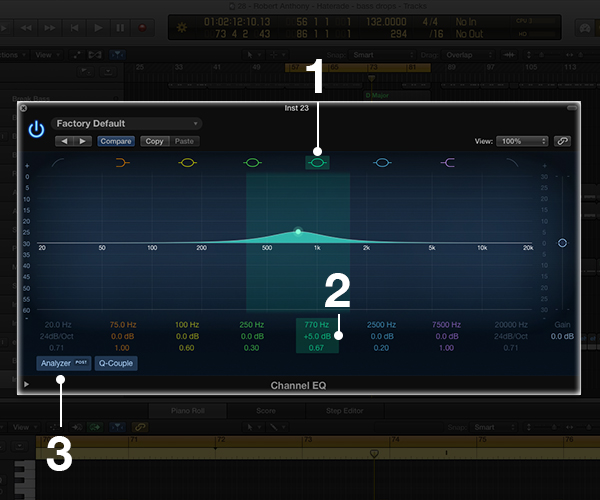Click the 132.0000 tempo in the LCD
The width and height of the screenshot is (600, 500).
click(386, 22)
